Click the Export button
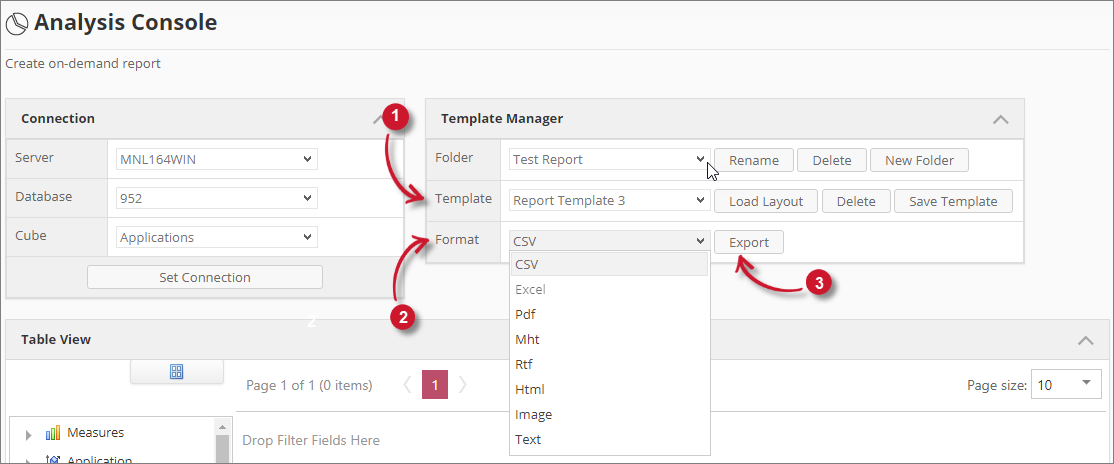Image resolution: width=1114 pixels, height=464 pixels. 749,242
